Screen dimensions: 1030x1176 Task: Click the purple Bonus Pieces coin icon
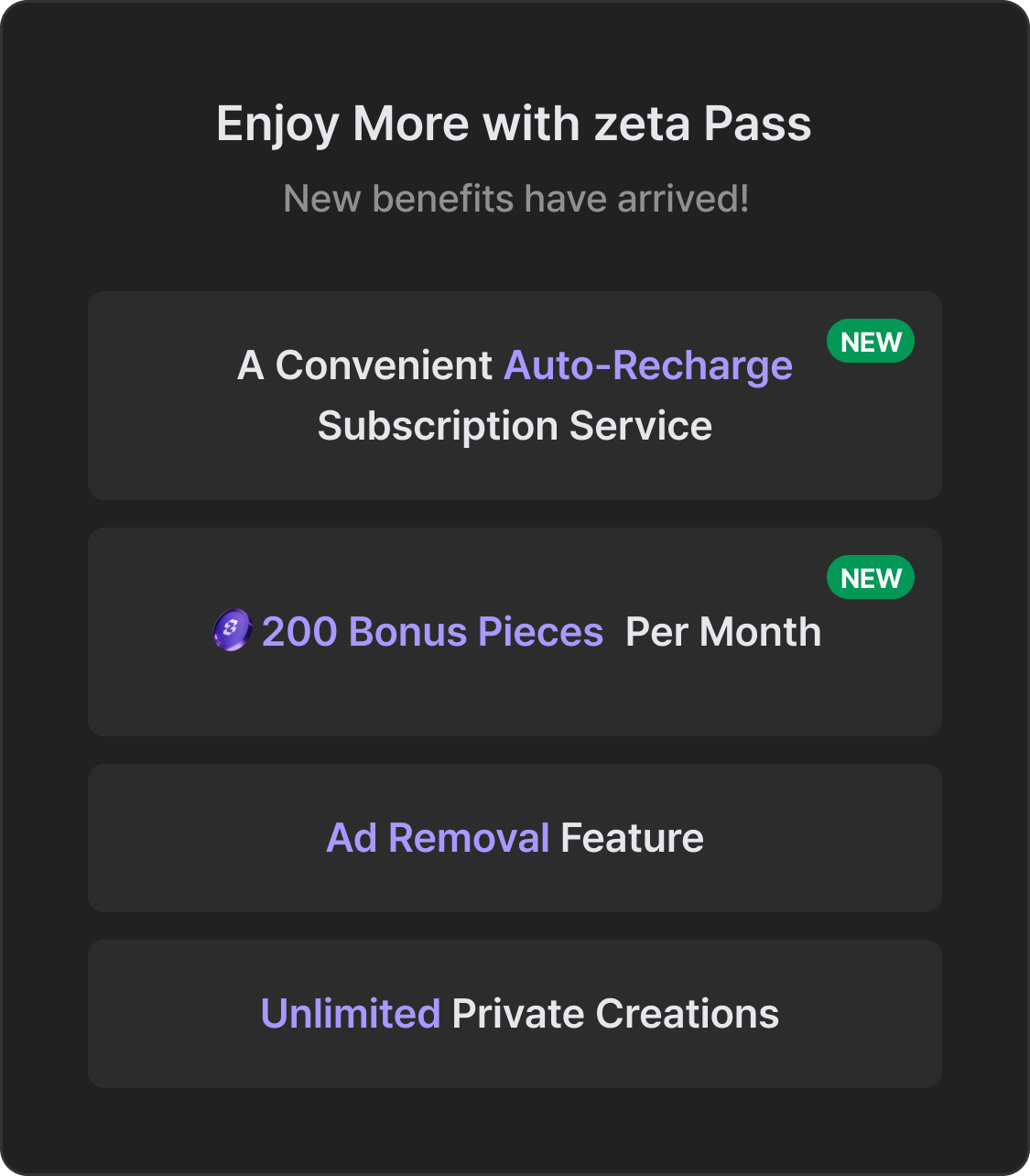pos(232,632)
